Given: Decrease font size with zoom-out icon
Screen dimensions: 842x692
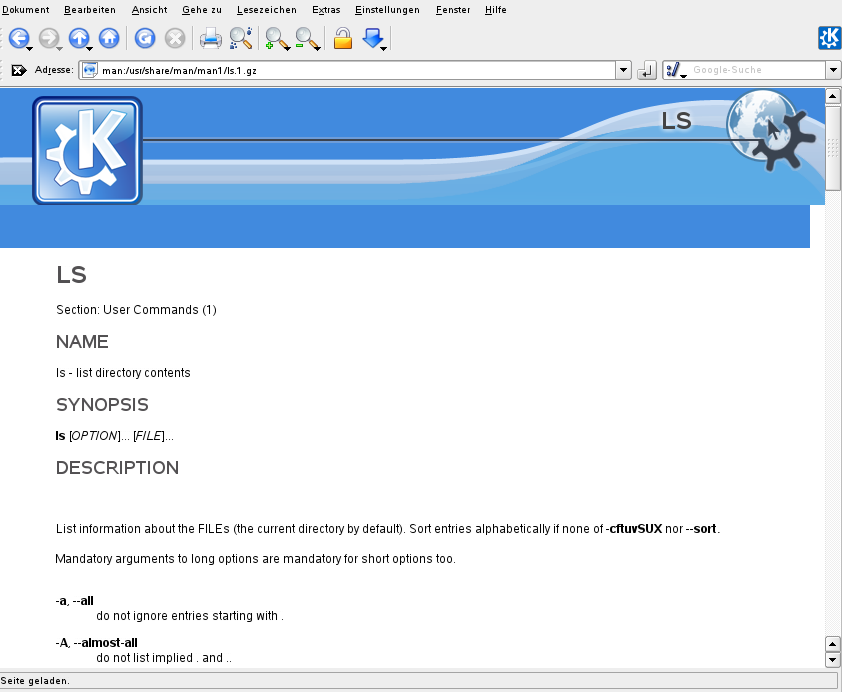Looking at the screenshot, I should pyautogui.click(x=306, y=39).
